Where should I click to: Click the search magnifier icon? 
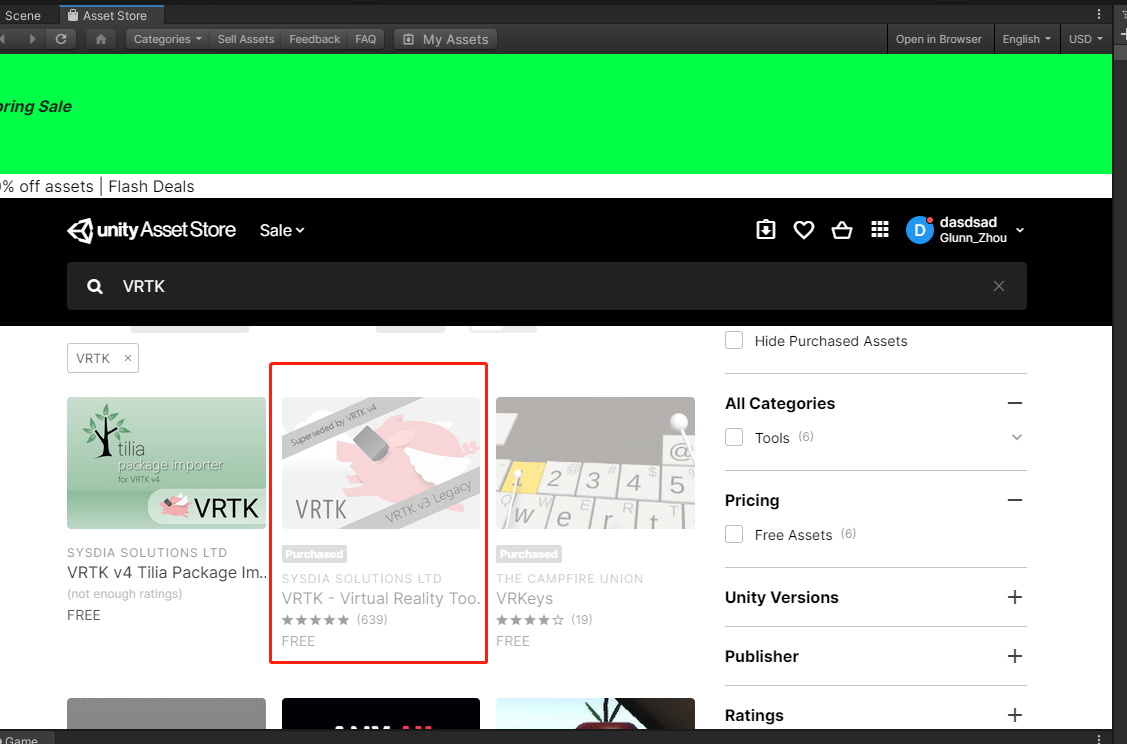(x=95, y=286)
